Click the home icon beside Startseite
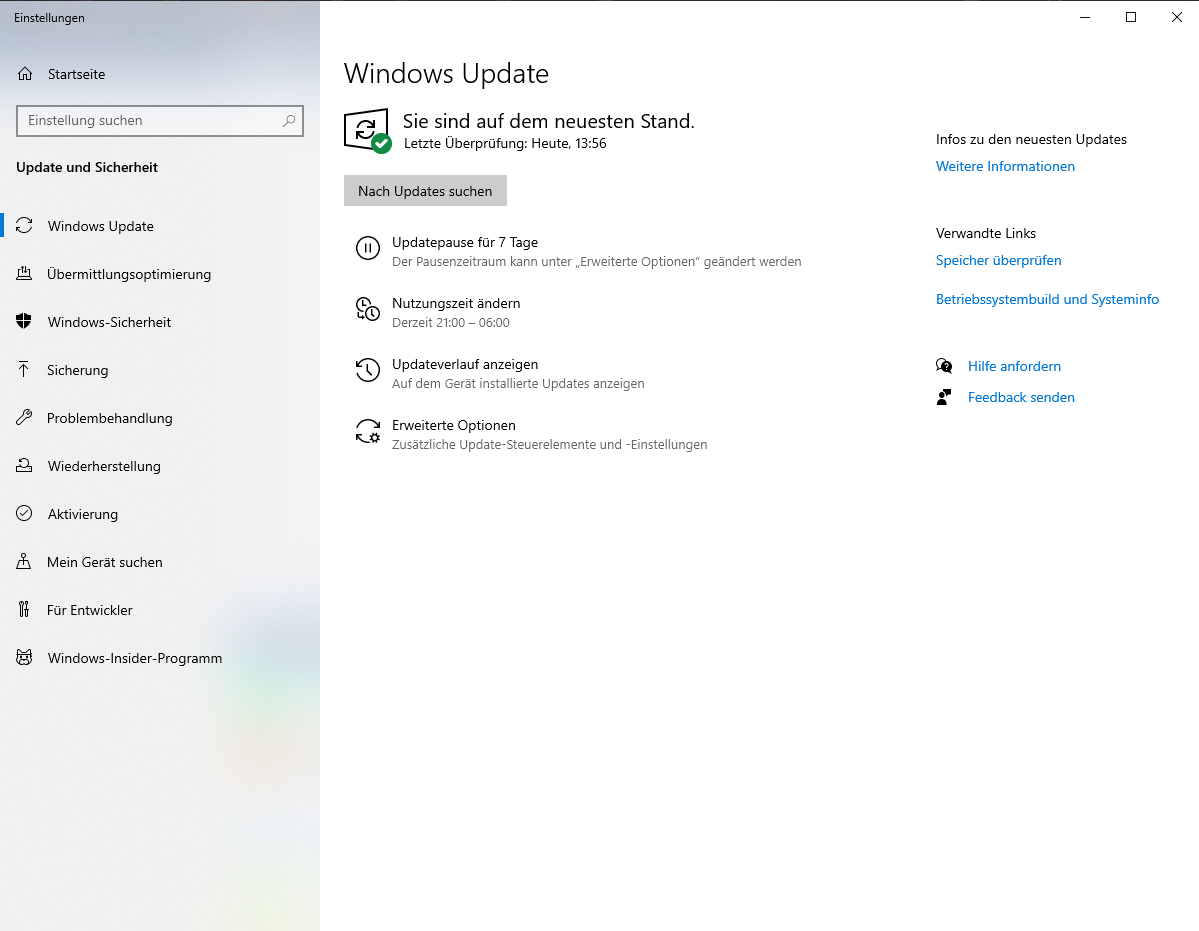The height and width of the screenshot is (931, 1199). point(24,73)
